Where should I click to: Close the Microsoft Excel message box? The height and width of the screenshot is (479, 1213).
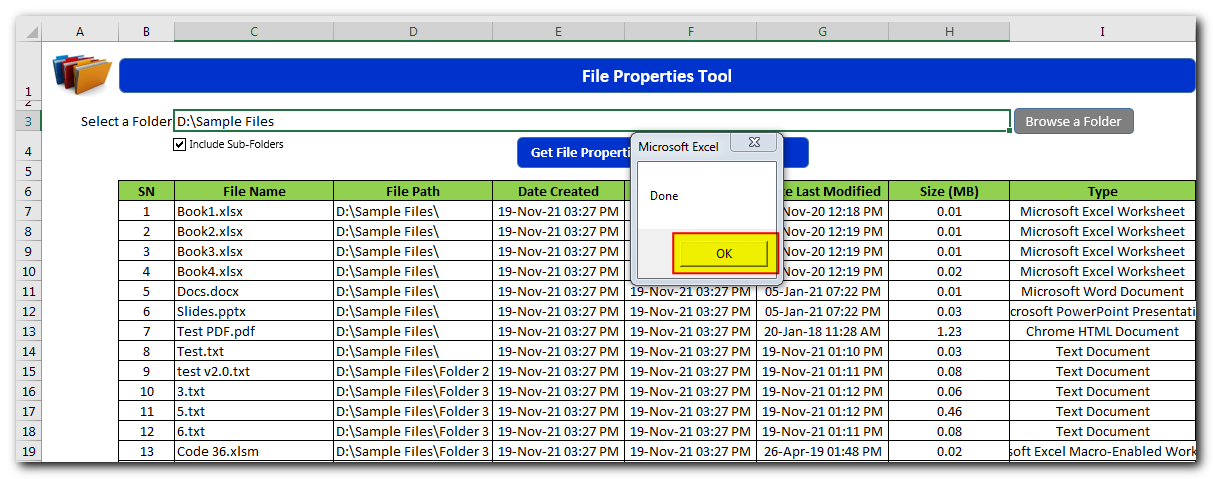(753, 144)
